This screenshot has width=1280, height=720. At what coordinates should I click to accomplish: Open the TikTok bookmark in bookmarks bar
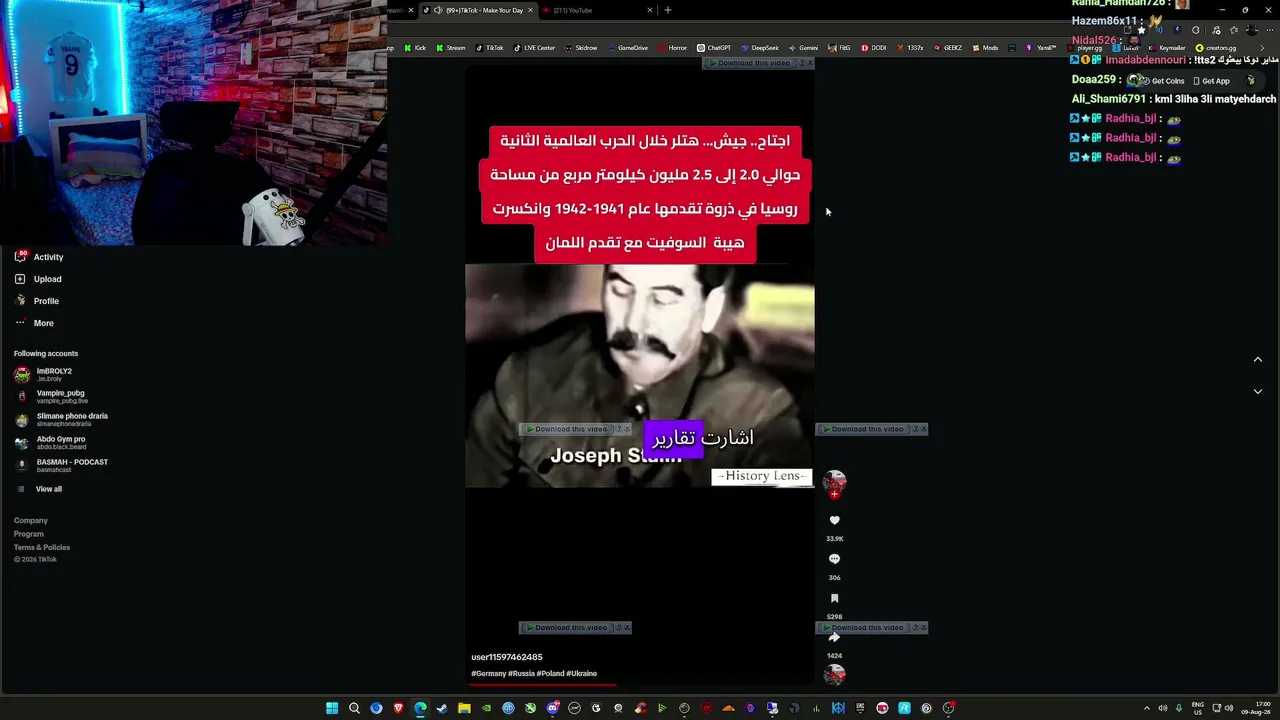coord(490,48)
